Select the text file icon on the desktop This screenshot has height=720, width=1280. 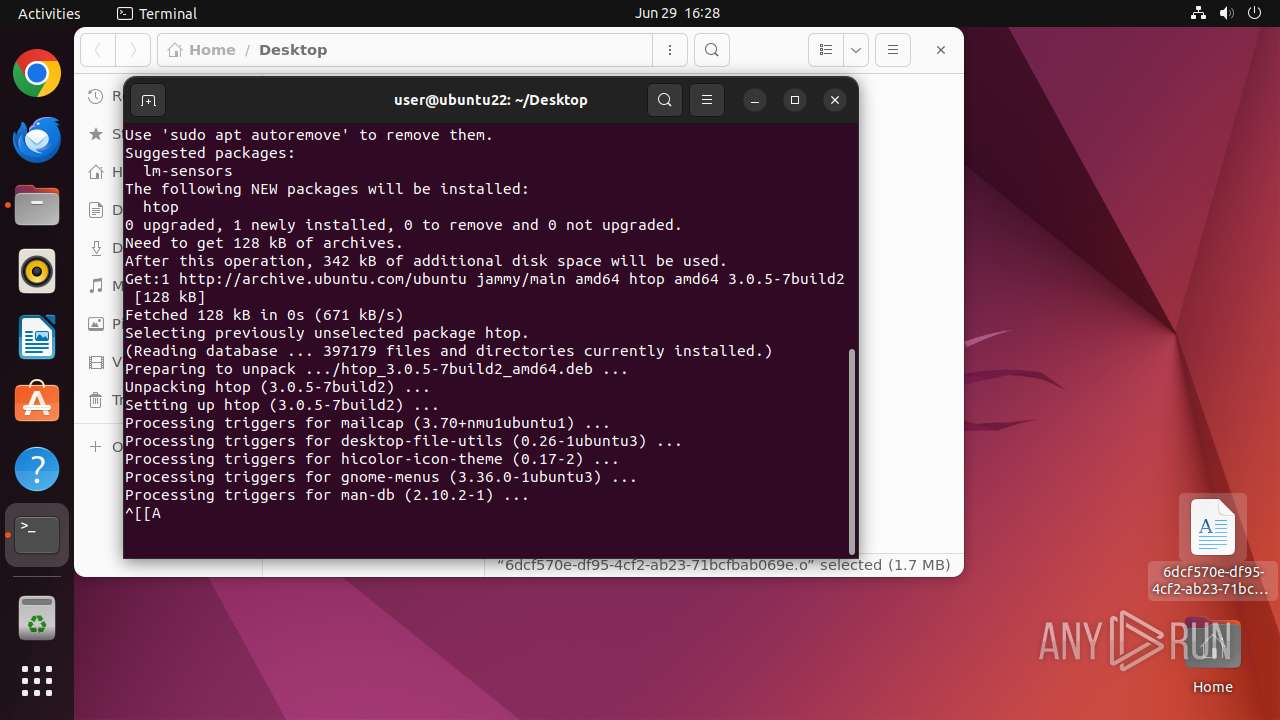pos(1213,527)
